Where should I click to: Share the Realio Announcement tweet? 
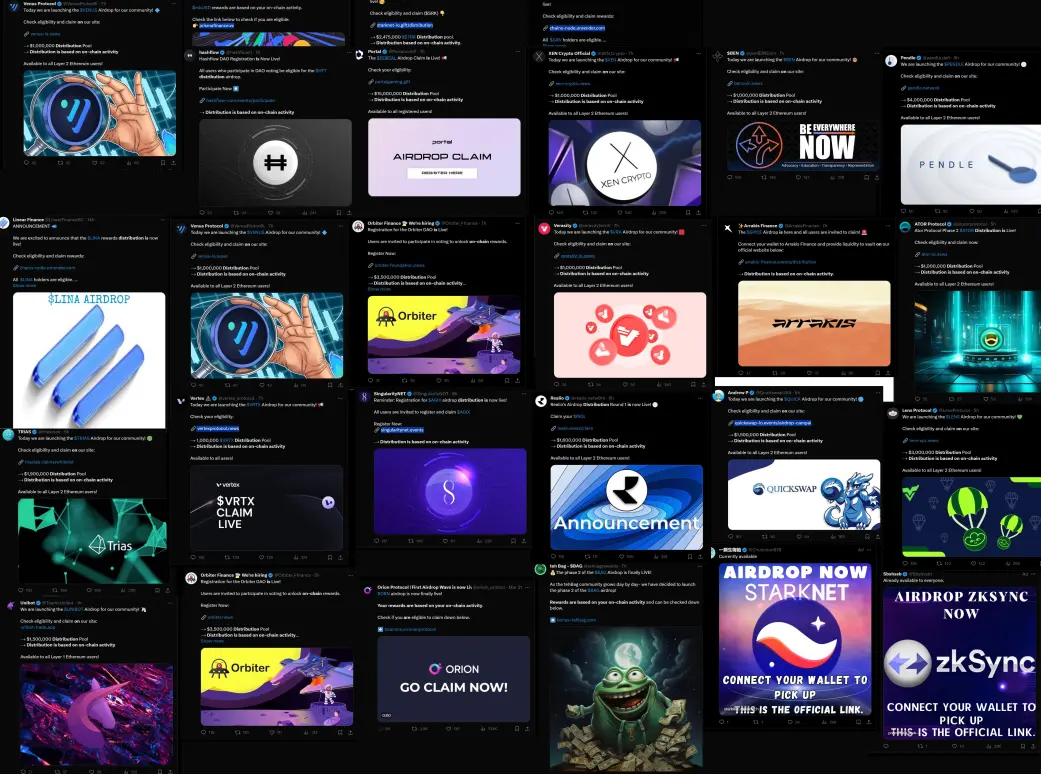(x=700, y=556)
